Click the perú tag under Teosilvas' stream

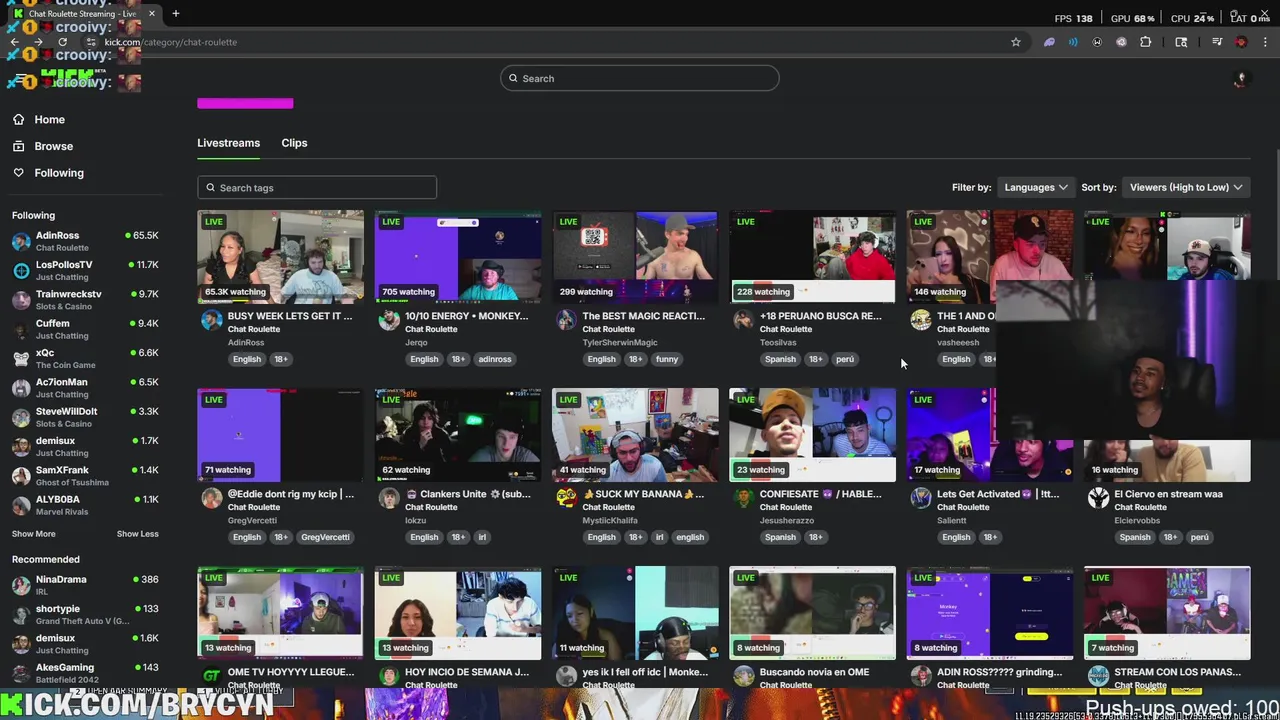[845, 359]
